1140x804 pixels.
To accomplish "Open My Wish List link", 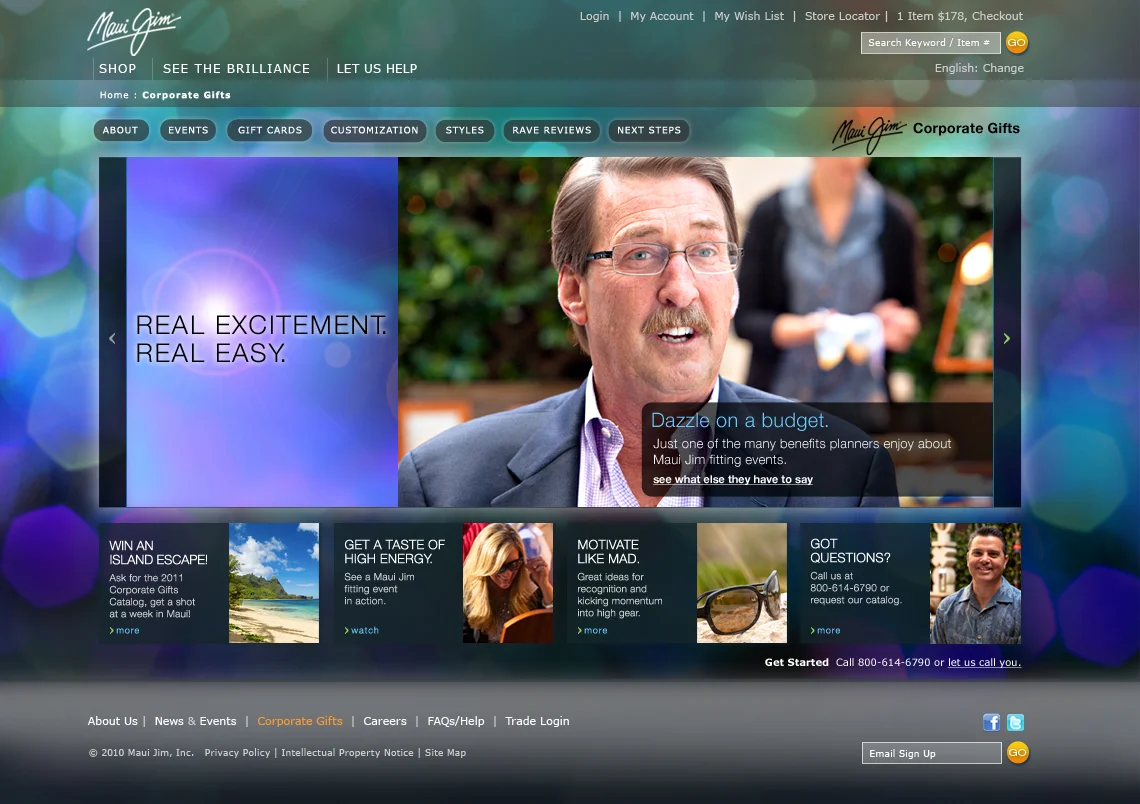I will coord(749,16).
